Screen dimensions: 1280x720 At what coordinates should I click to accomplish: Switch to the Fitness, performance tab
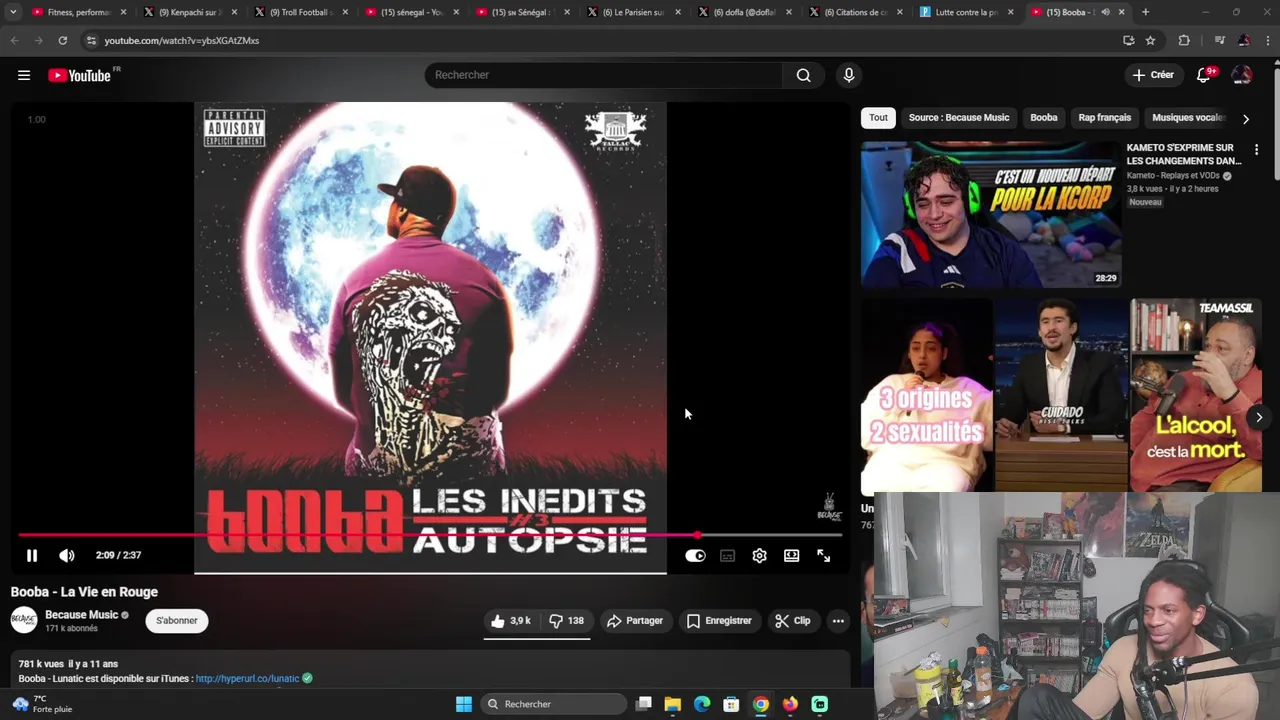pyautogui.click(x=80, y=13)
